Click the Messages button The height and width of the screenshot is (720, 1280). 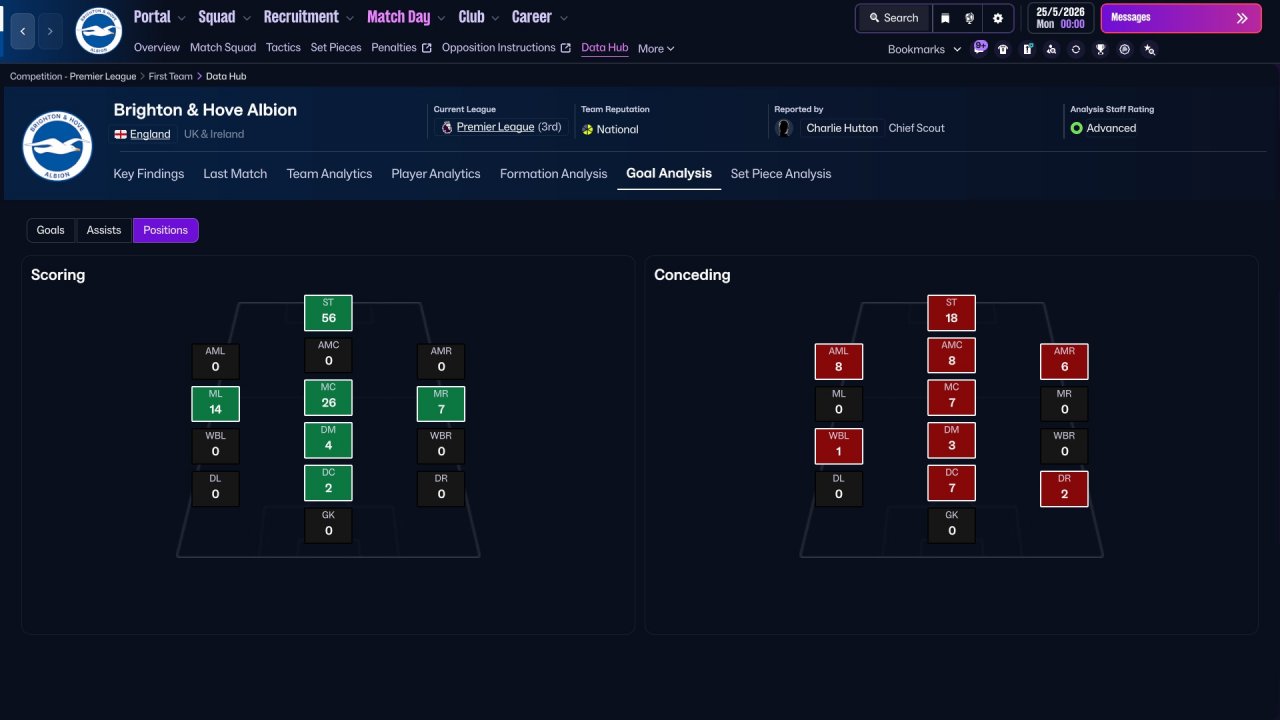1181,18
